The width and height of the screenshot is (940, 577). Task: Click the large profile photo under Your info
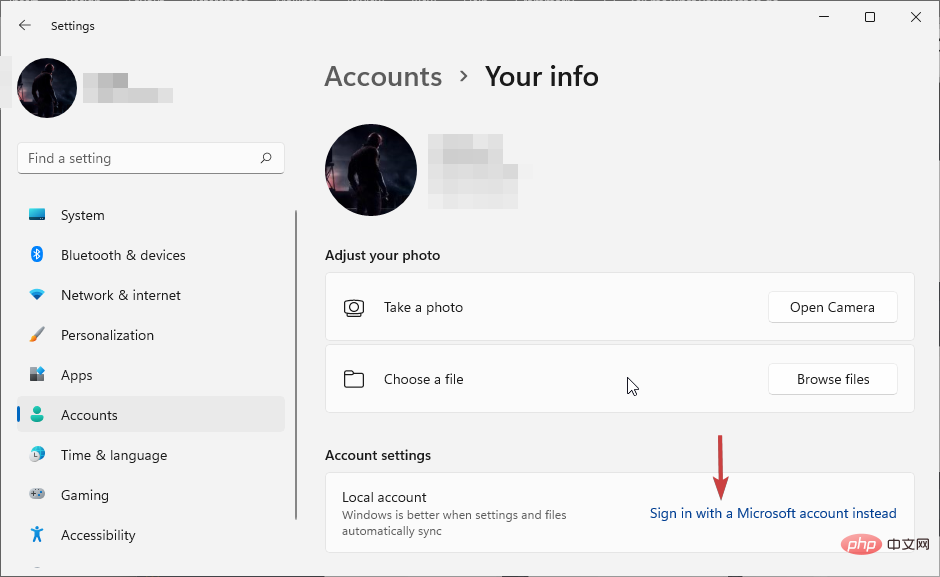click(371, 170)
